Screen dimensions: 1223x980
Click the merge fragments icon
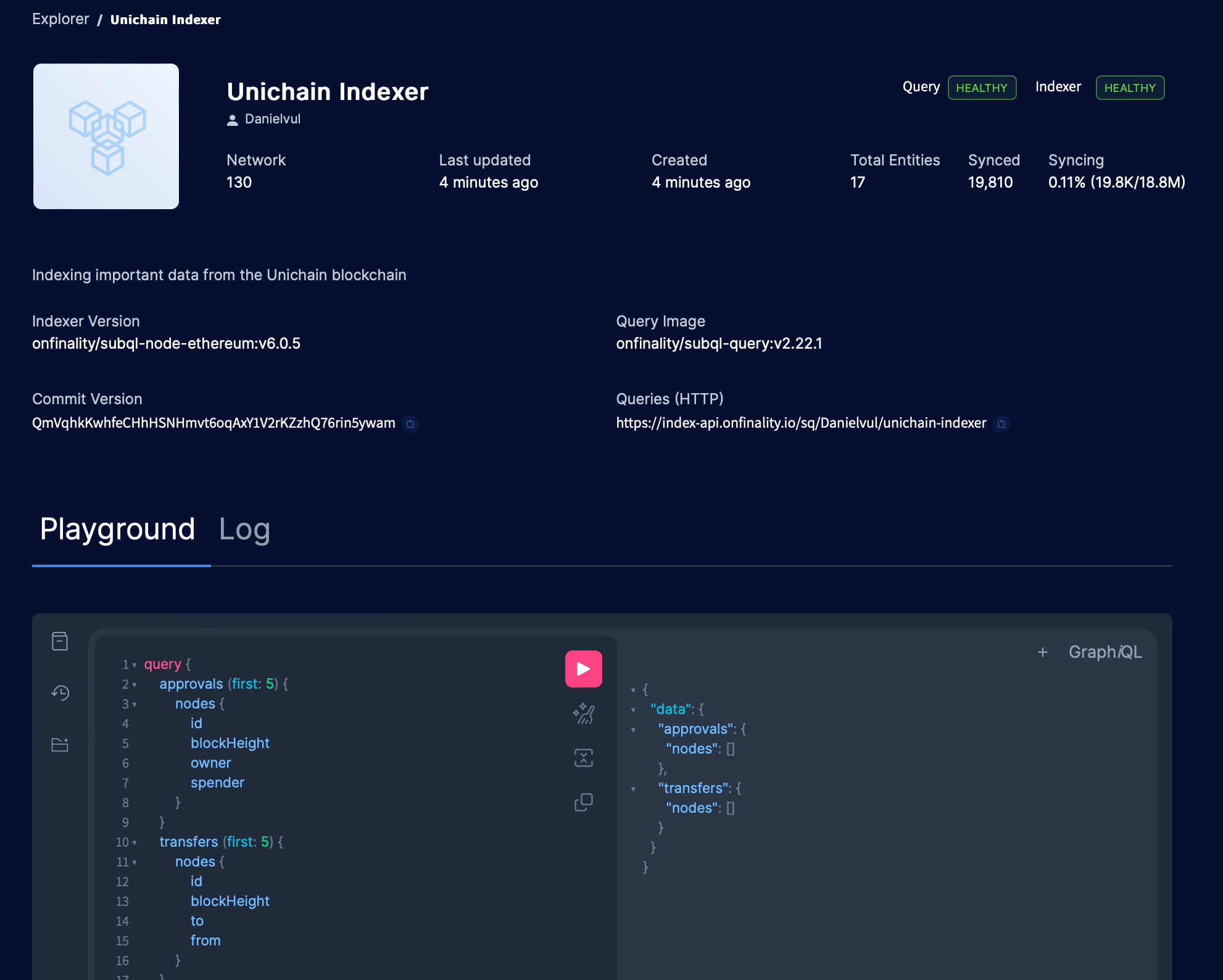[583, 758]
